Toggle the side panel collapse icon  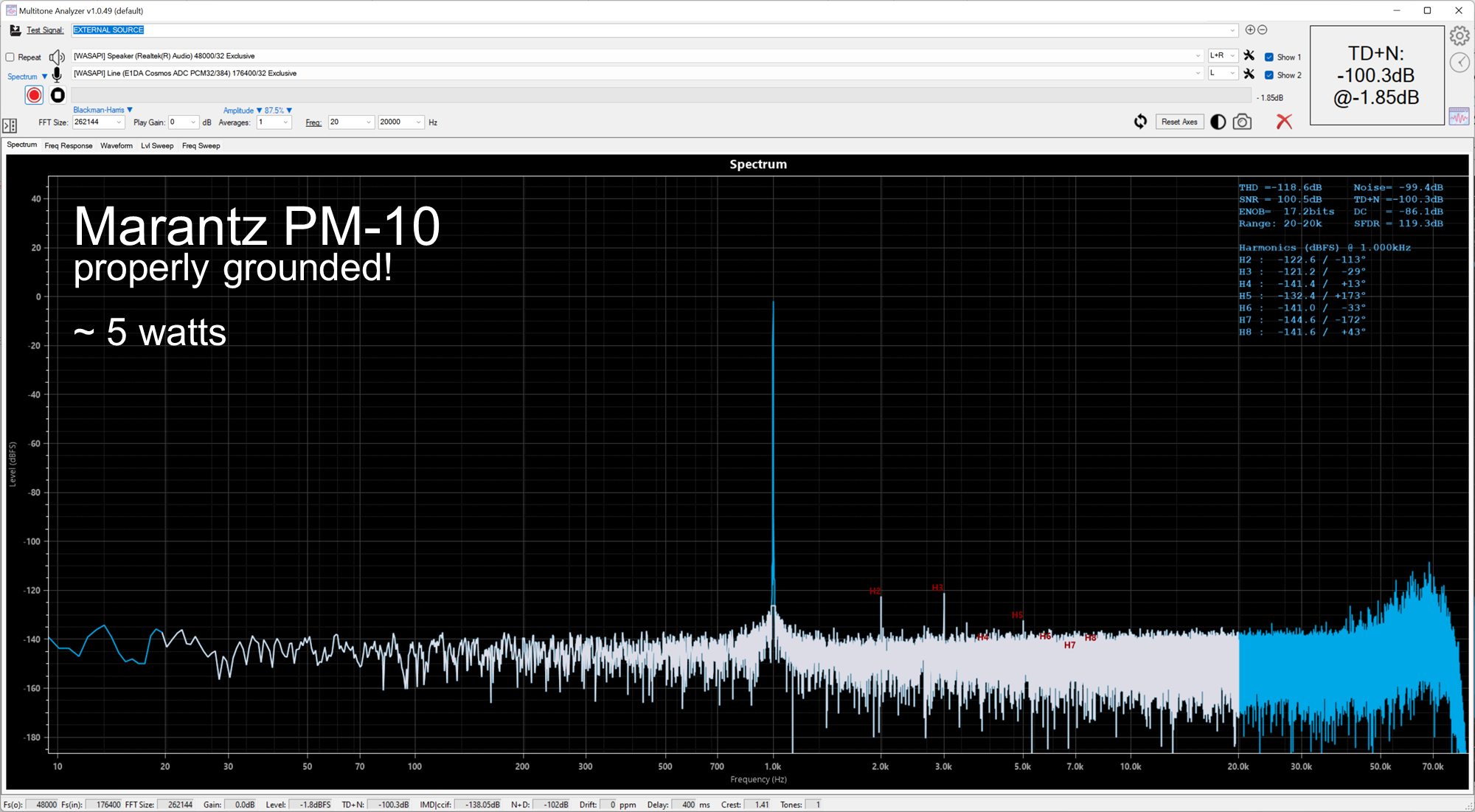tap(10, 126)
